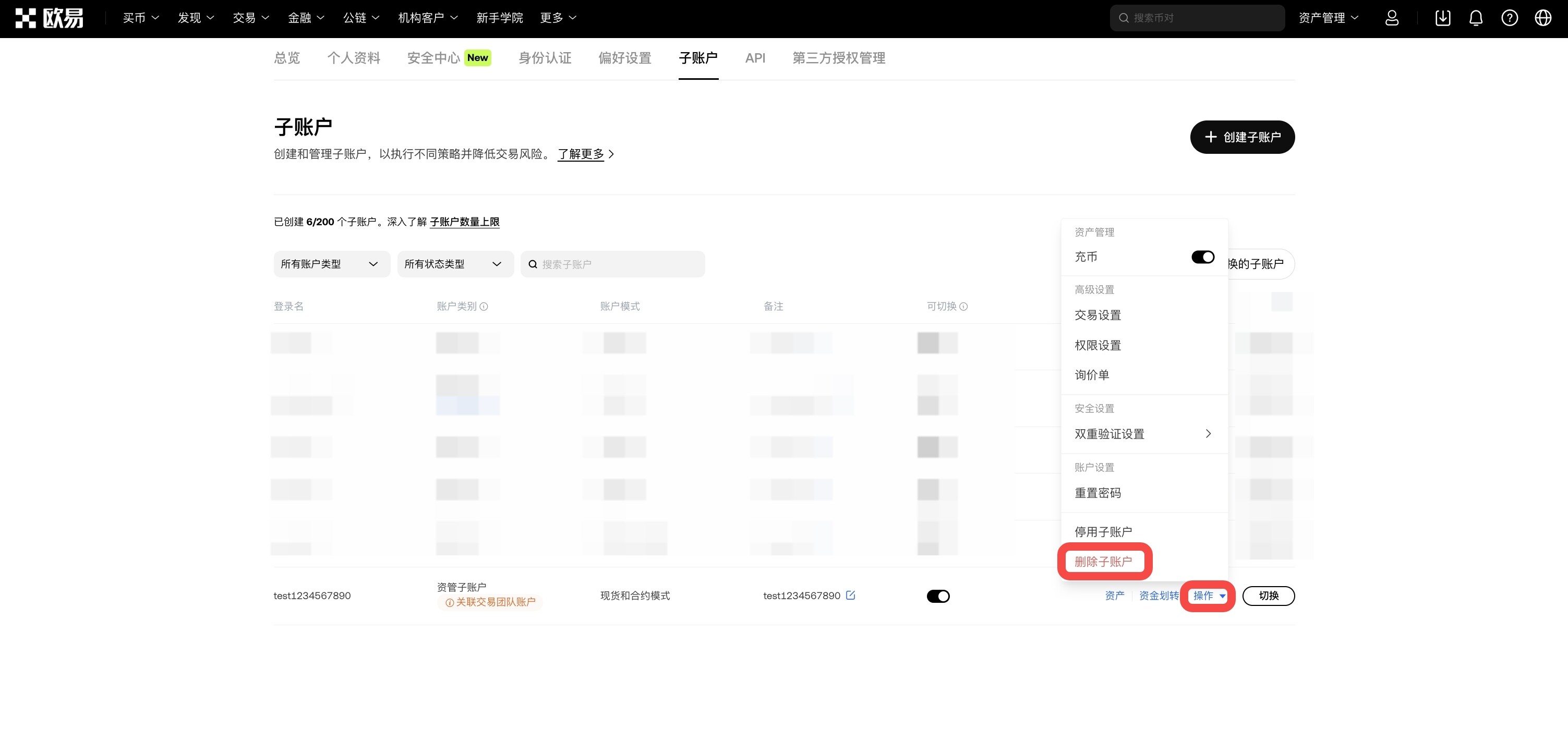The image size is (1568, 729).
Task: Open the notifications bell icon
Action: [1476, 18]
